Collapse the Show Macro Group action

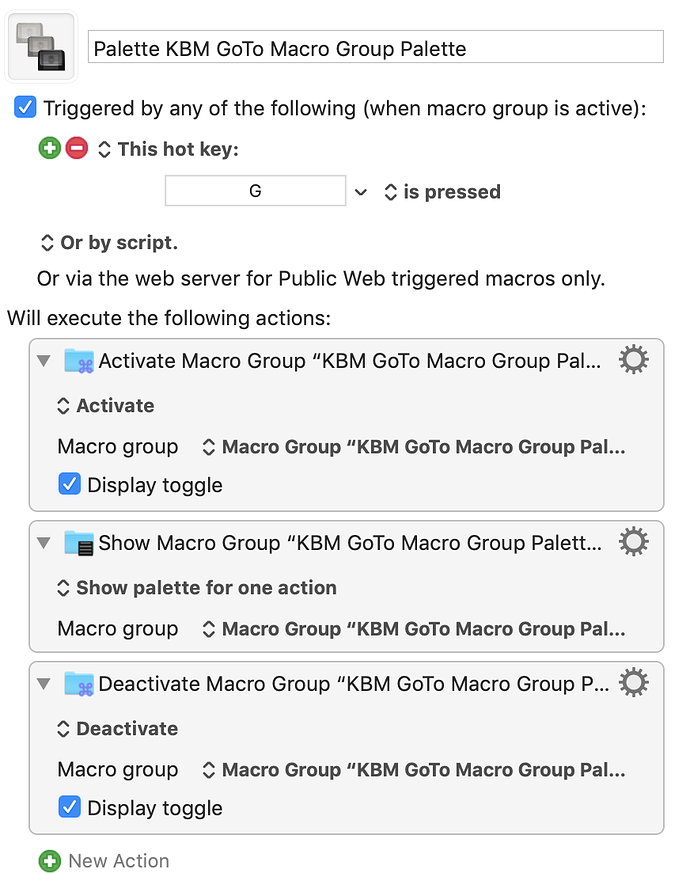pos(44,543)
